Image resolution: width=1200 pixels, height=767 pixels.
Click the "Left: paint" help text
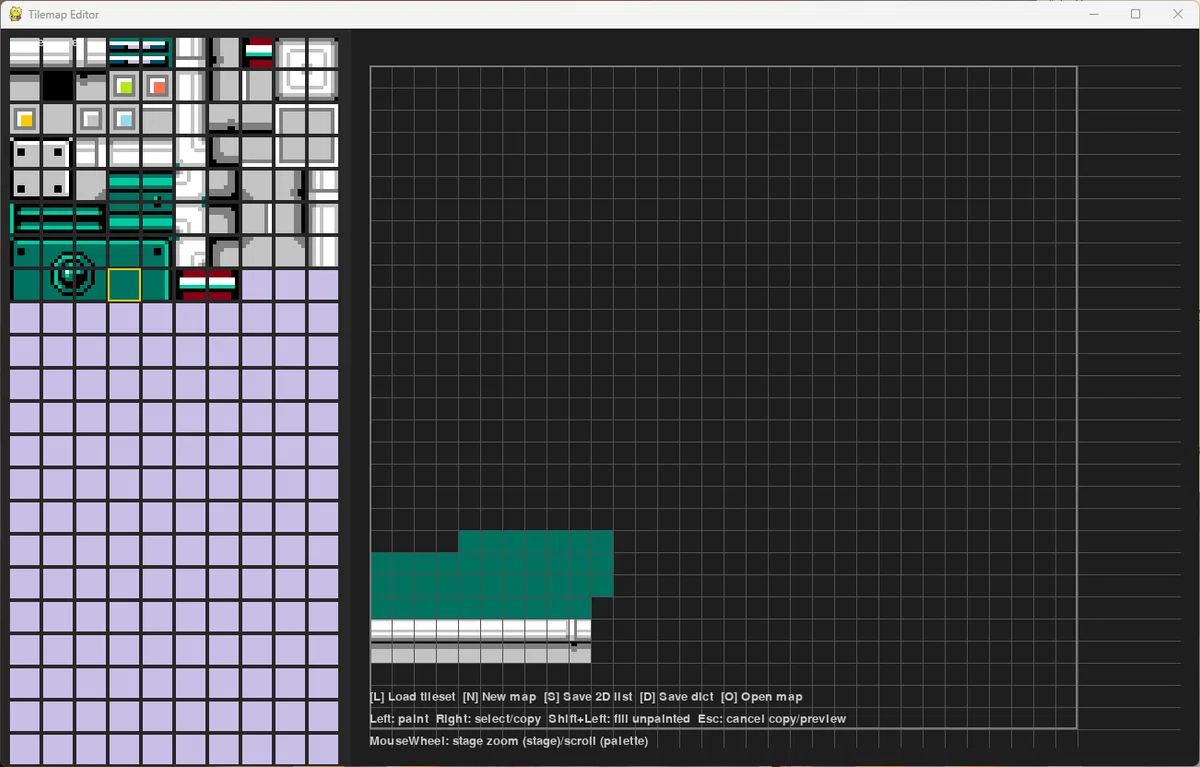[399, 719]
